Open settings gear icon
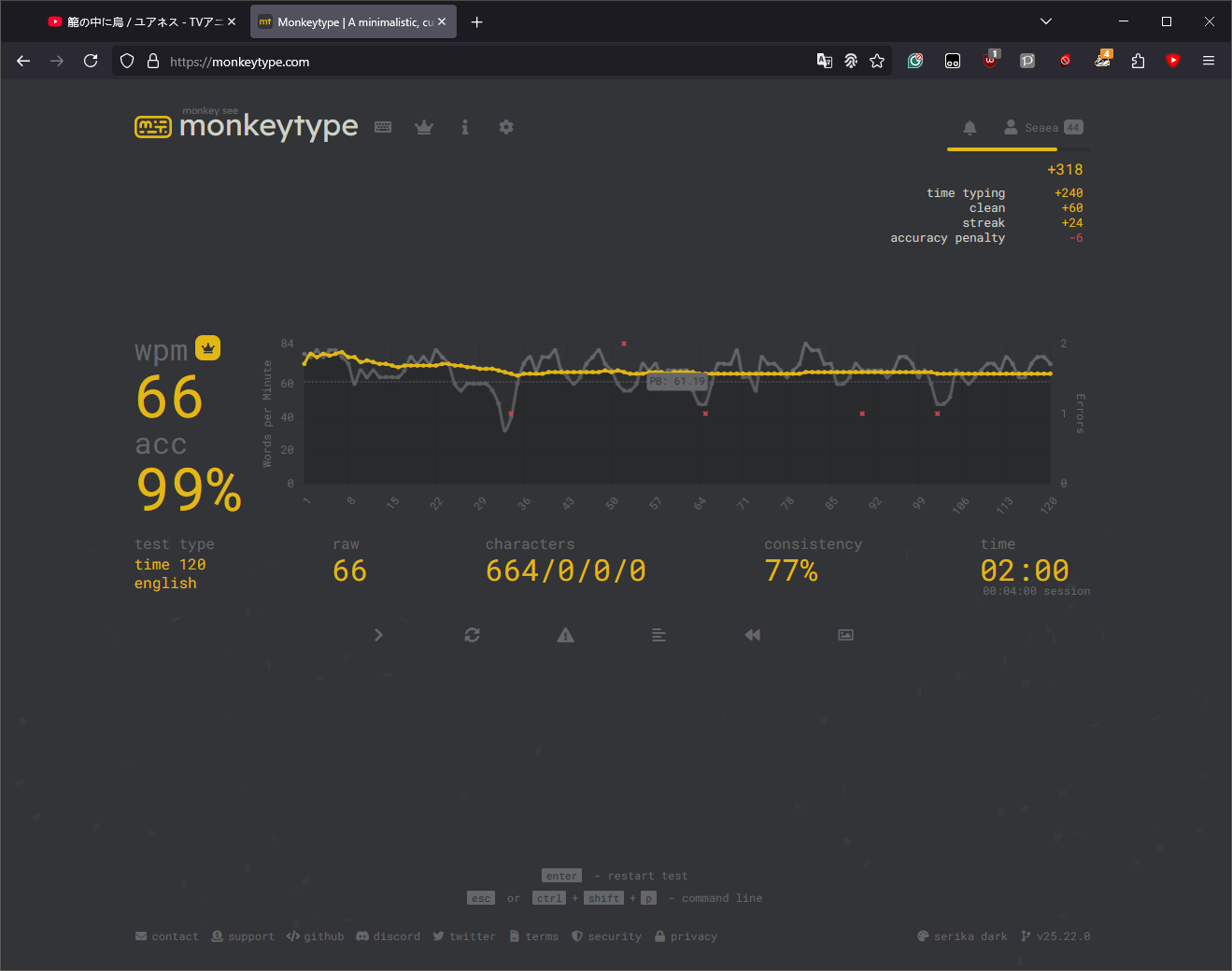This screenshot has width=1232, height=971. pos(506,127)
